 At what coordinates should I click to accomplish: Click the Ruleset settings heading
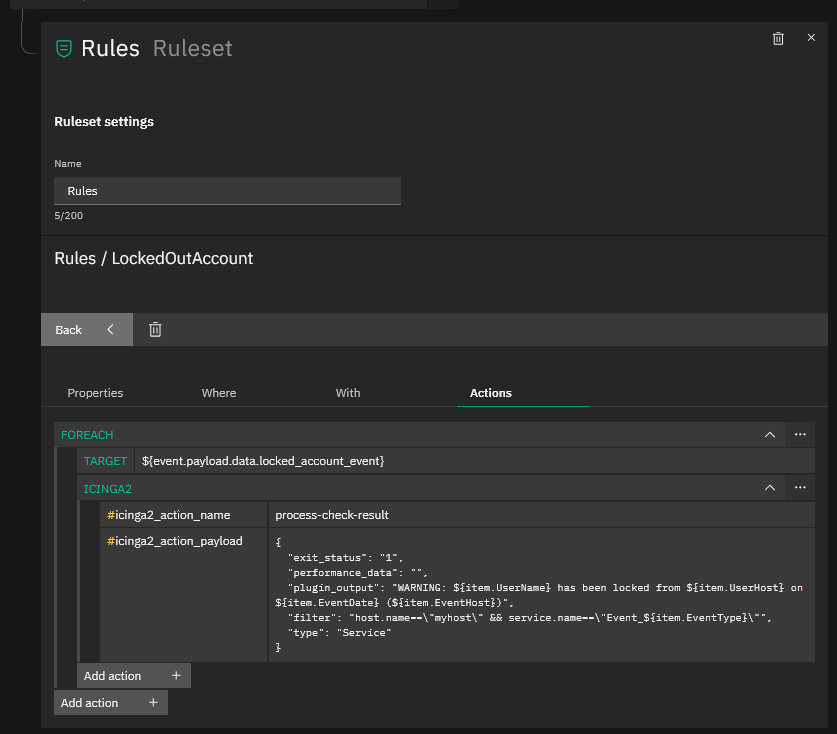104,122
